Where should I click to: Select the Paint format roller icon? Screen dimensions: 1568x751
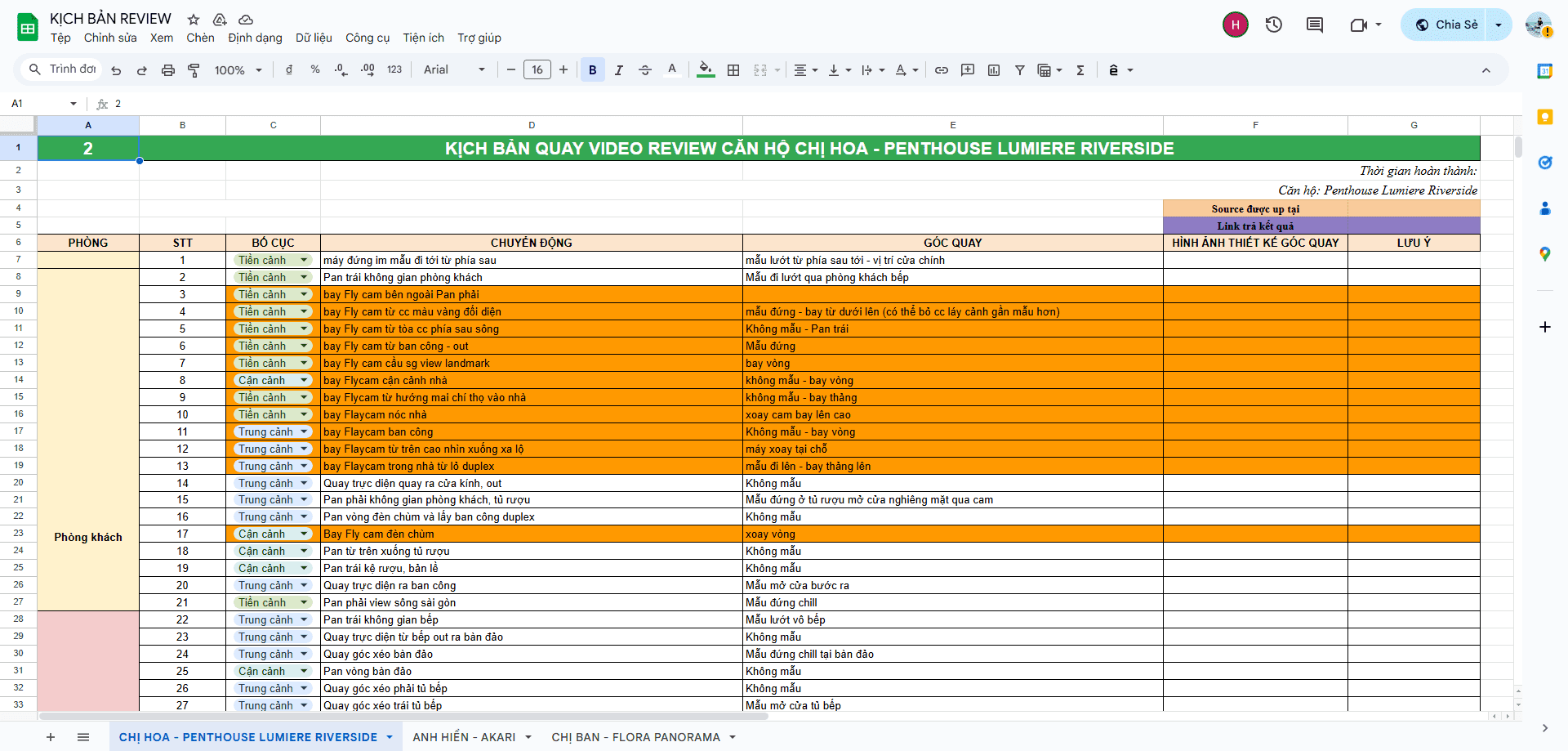coord(194,70)
